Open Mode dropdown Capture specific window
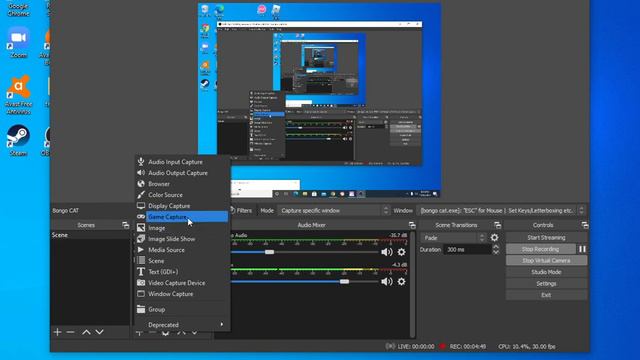Screen dimensions: 640x360 (333, 211)
